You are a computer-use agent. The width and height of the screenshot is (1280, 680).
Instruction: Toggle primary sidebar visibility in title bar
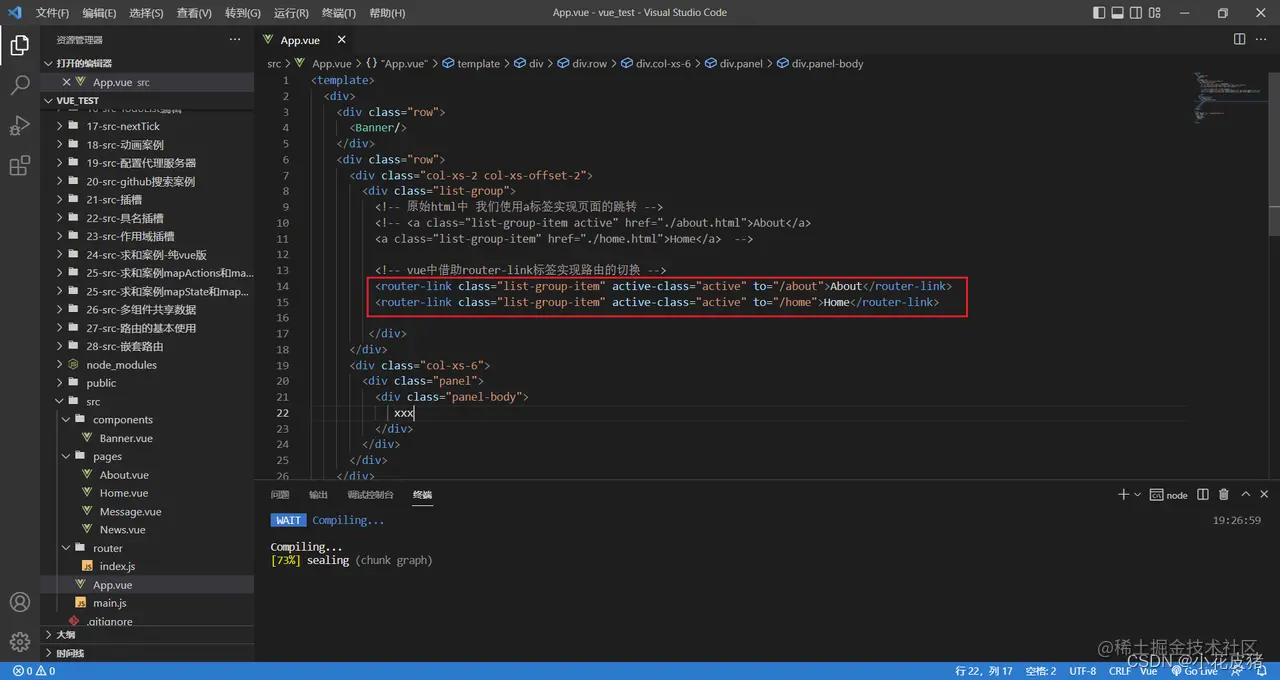pyautogui.click(x=1100, y=13)
